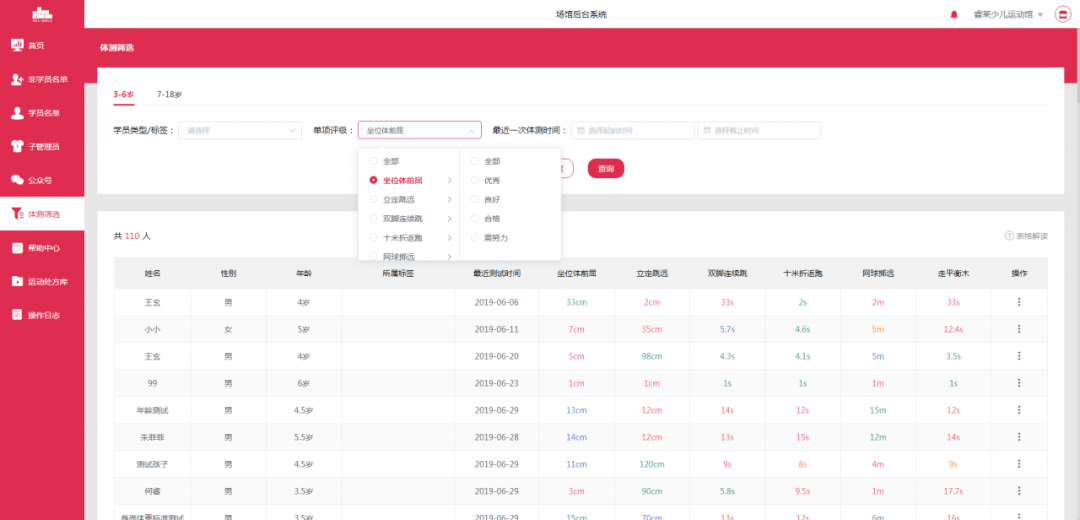Screen dimensions: 1080x520
Task: Open the 首页 dashboard icon in sidebar
Action: coord(18,45)
